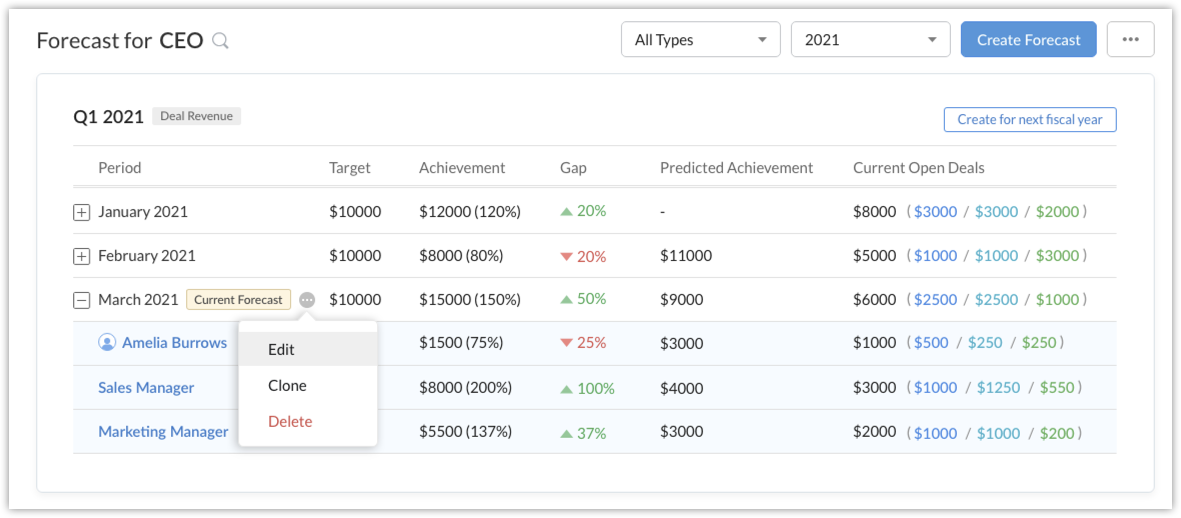1181x518 pixels.
Task: Click the green up arrow in January's Gap
Action: (566, 212)
